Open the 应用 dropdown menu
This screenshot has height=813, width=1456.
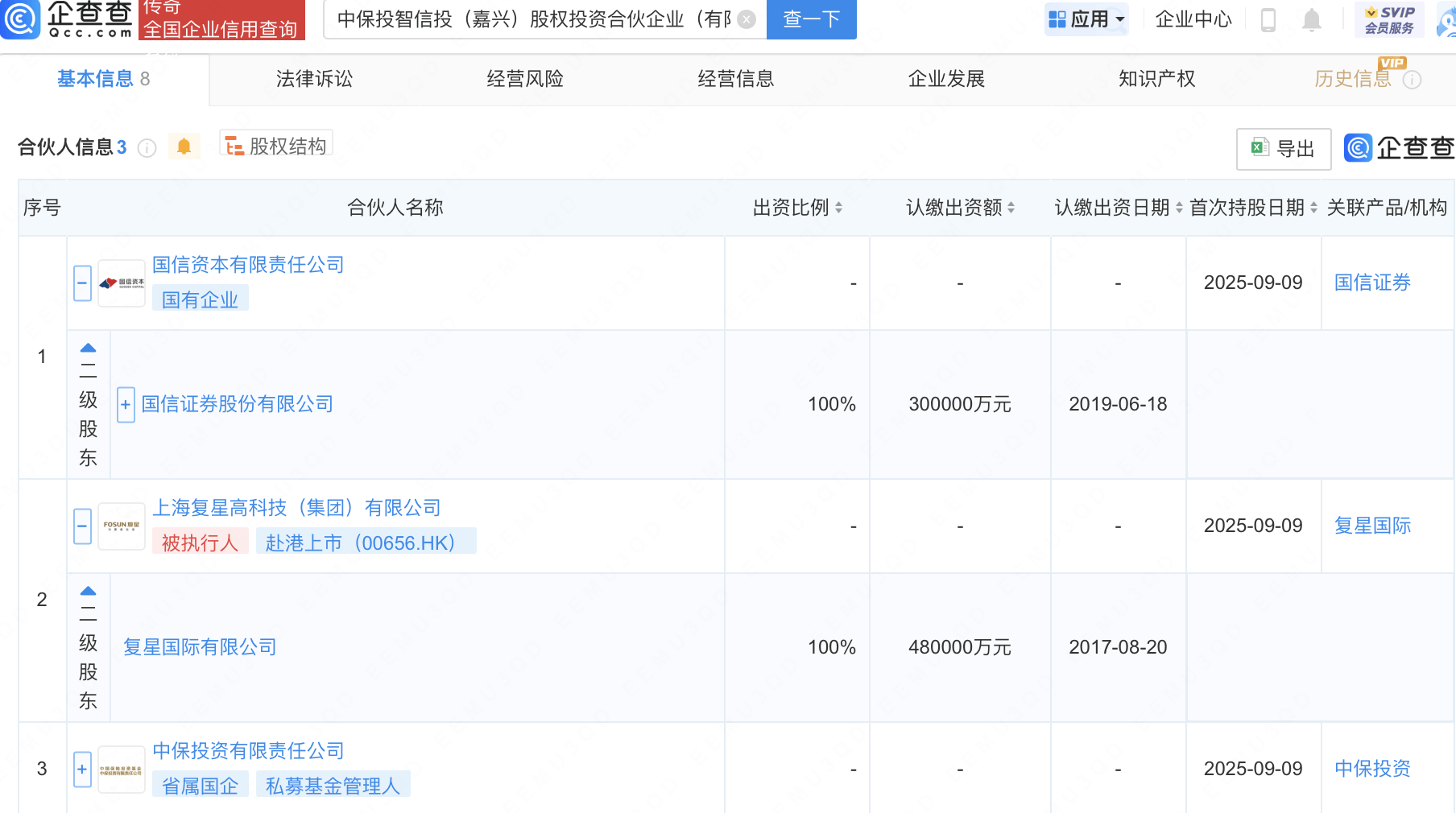coord(1086,19)
